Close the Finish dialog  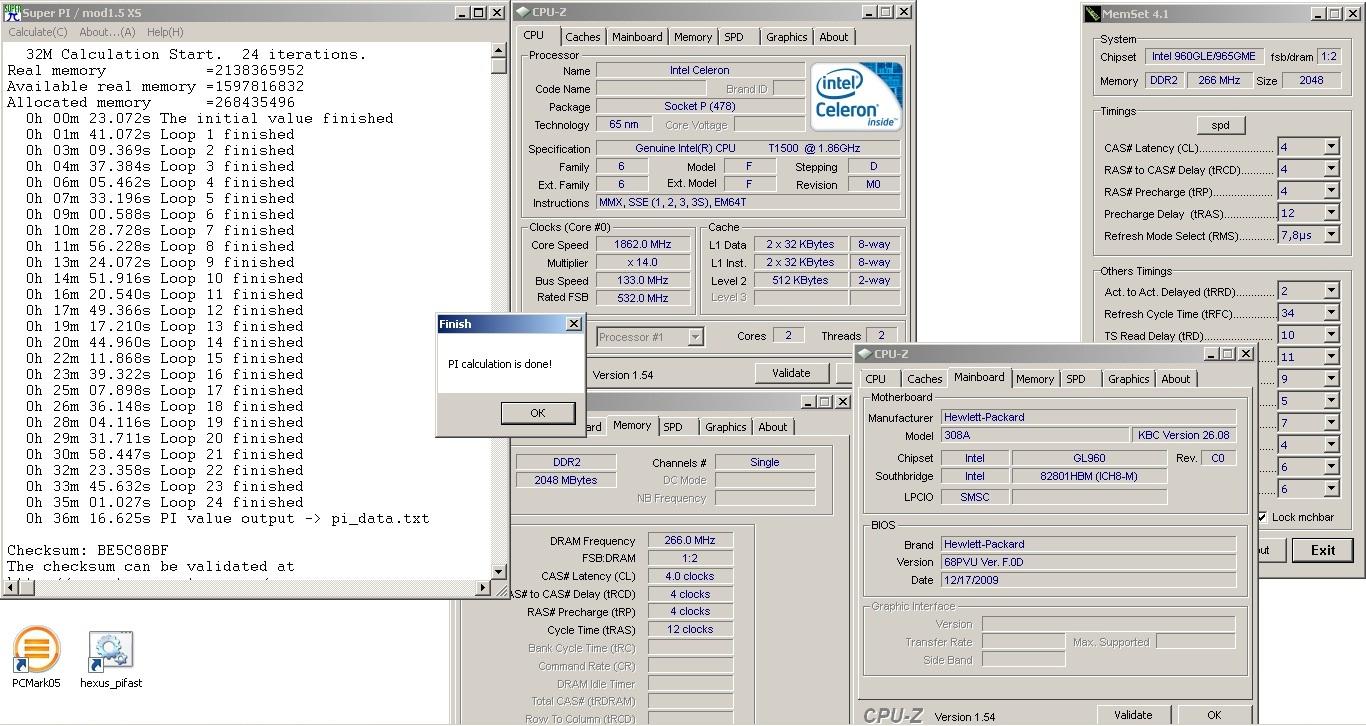[573, 324]
